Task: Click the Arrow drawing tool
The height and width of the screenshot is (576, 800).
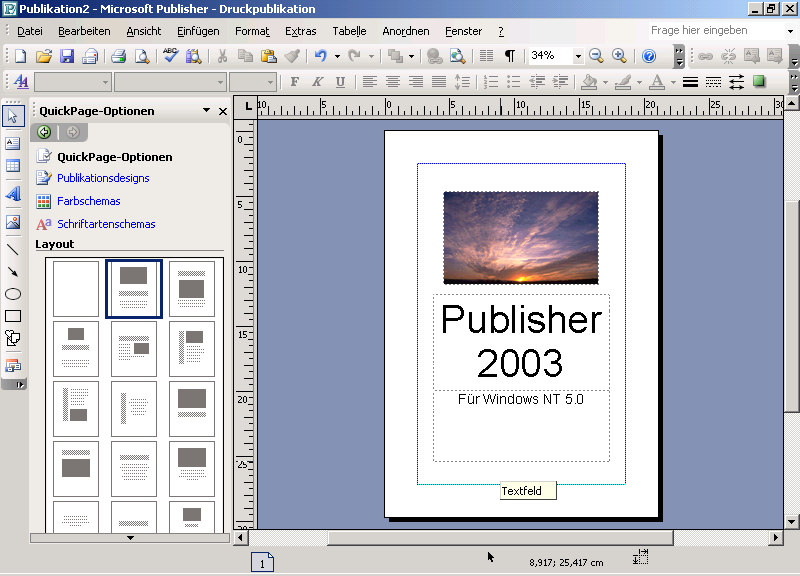Action: tap(13, 271)
